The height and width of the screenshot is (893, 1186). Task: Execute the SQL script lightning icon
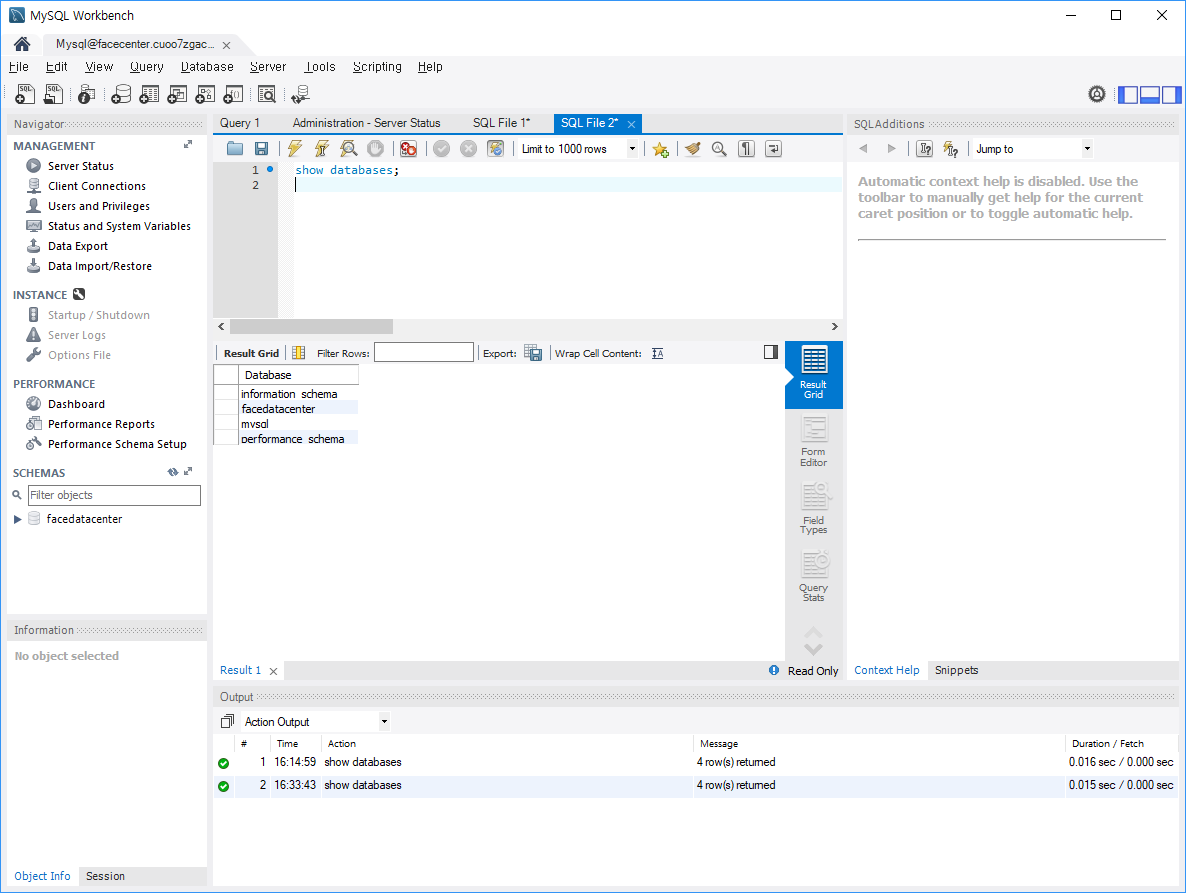tap(295, 149)
